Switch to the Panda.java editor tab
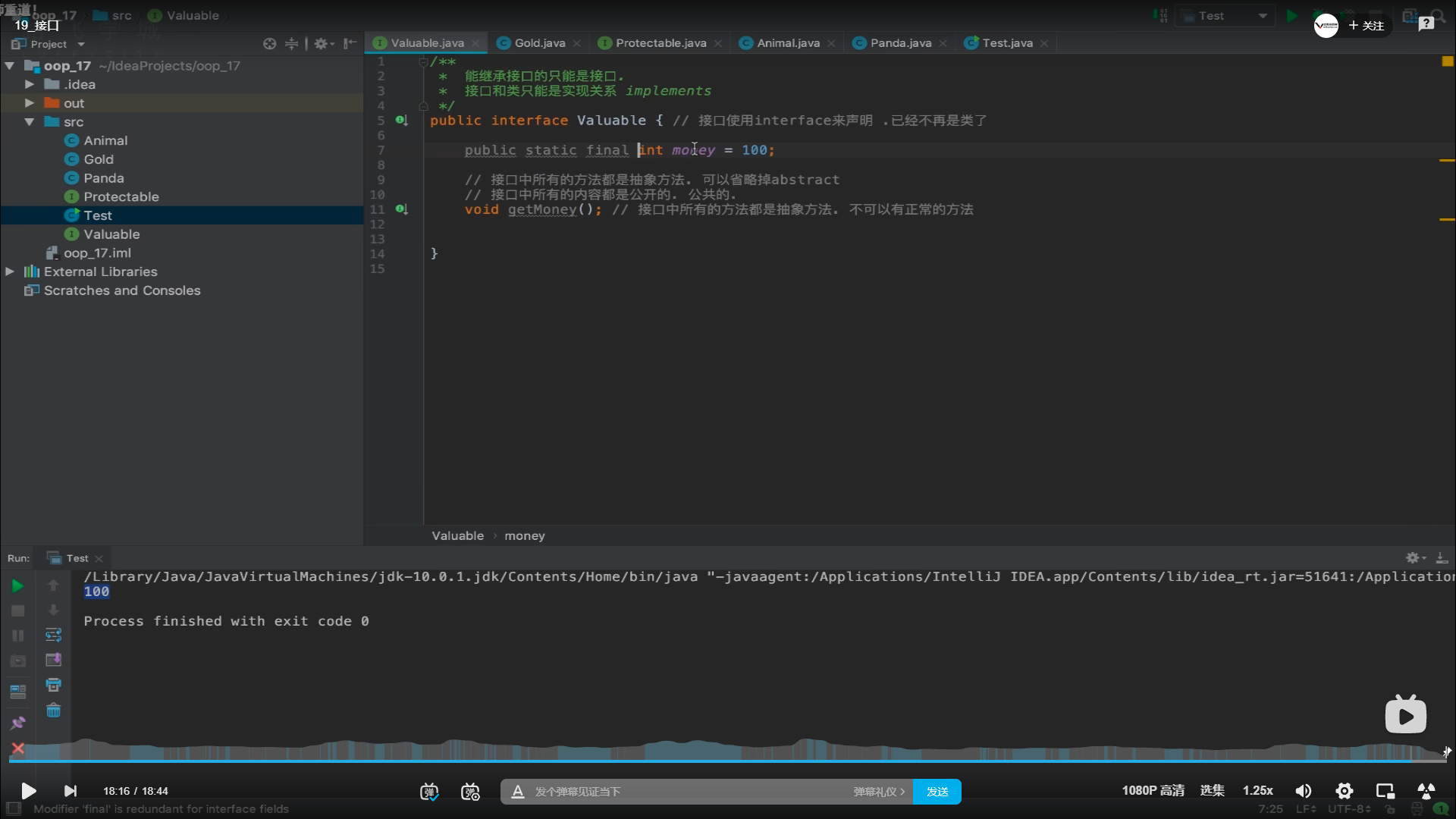 (x=900, y=43)
